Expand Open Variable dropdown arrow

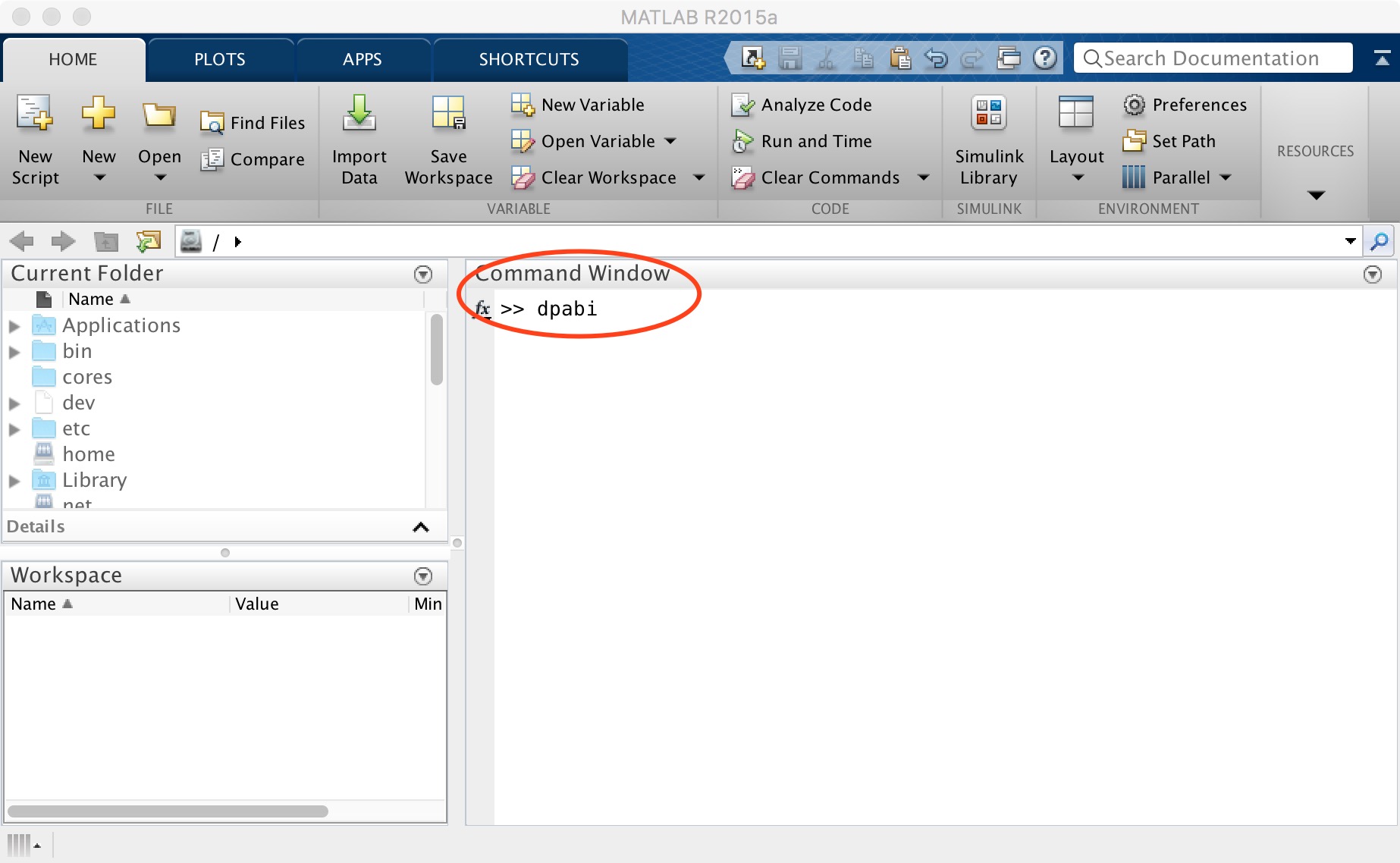(670, 141)
